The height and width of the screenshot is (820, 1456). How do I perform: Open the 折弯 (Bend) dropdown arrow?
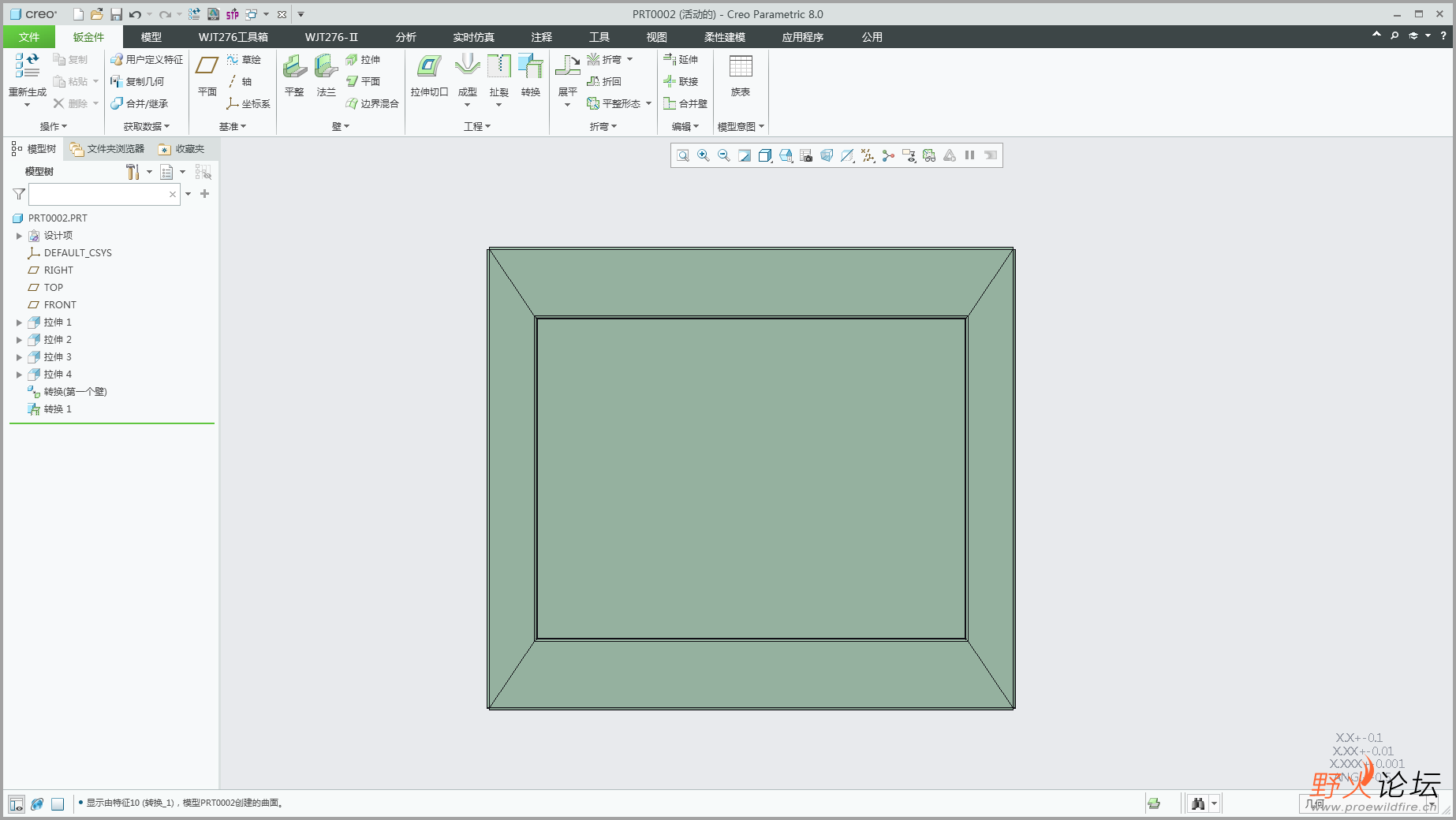point(629,59)
